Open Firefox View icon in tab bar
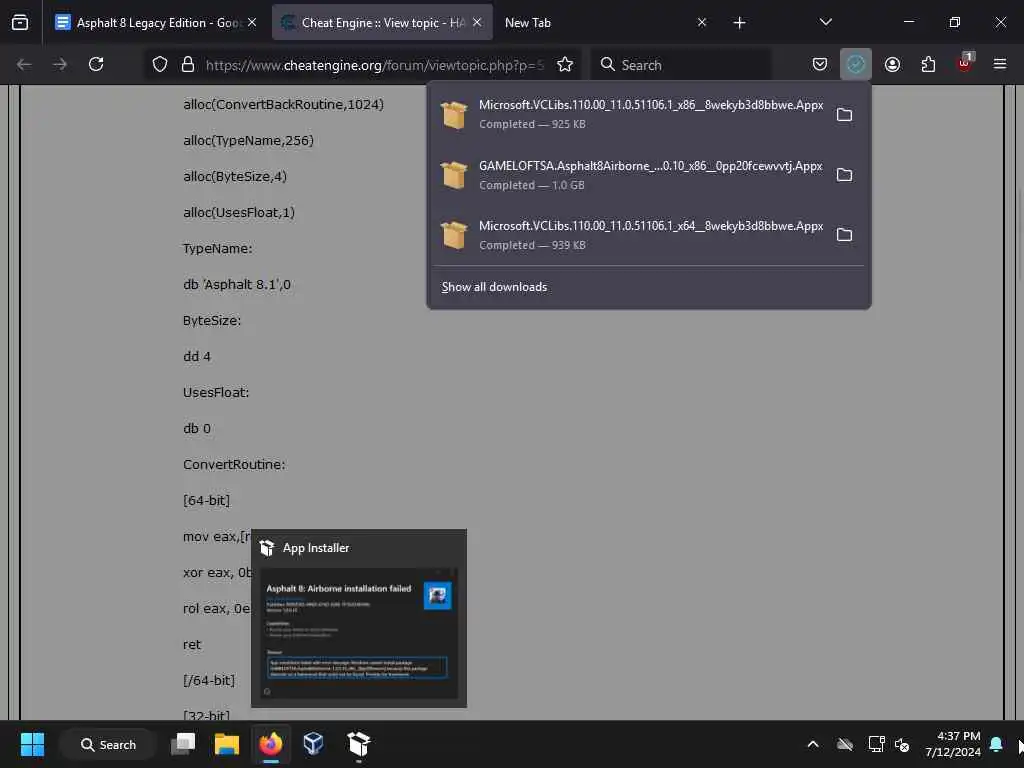Image resolution: width=1024 pixels, height=768 pixels. point(20,23)
